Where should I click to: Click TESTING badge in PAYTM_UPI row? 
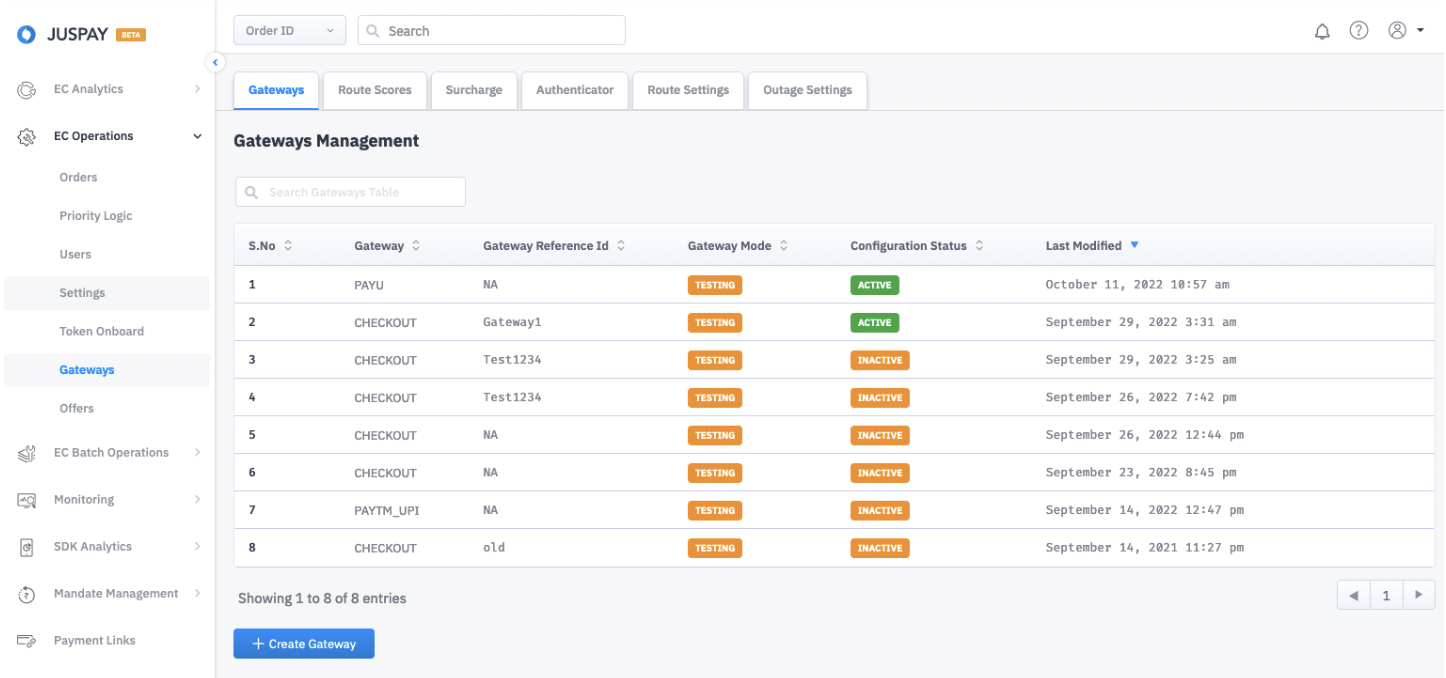click(715, 510)
